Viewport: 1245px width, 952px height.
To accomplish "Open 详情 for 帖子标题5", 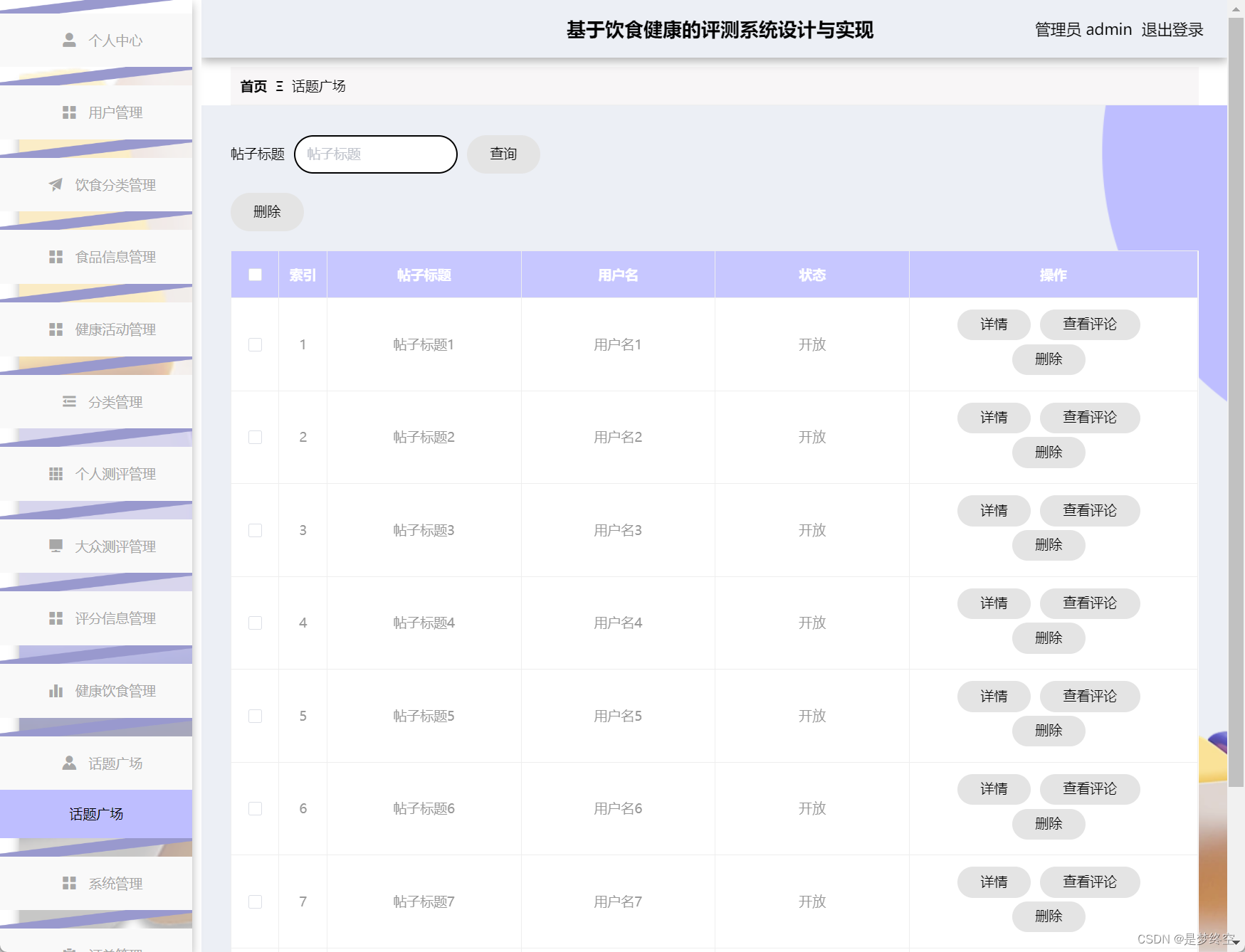I will click(x=994, y=697).
